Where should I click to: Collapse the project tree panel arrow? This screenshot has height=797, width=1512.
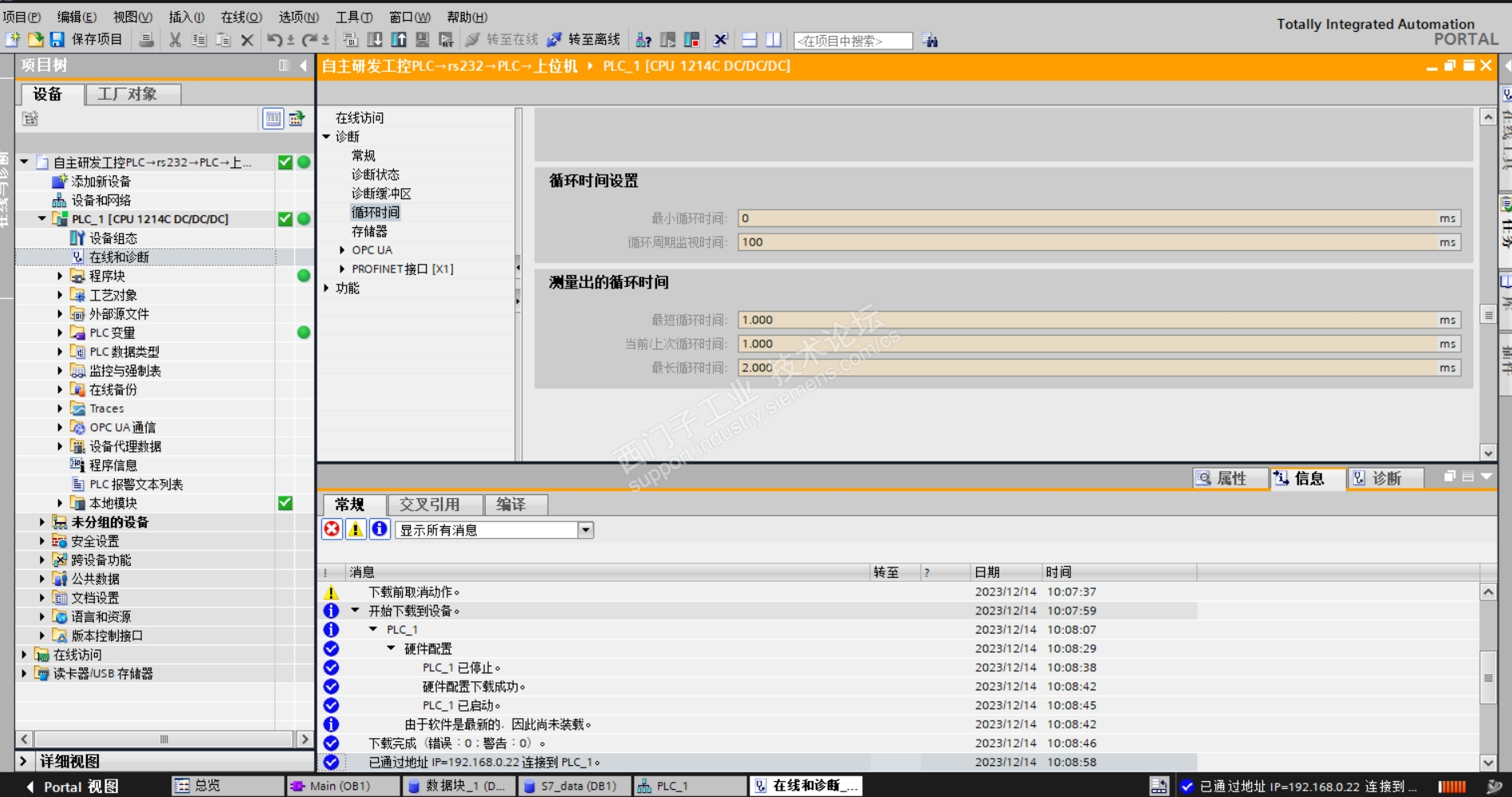[303, 65]
